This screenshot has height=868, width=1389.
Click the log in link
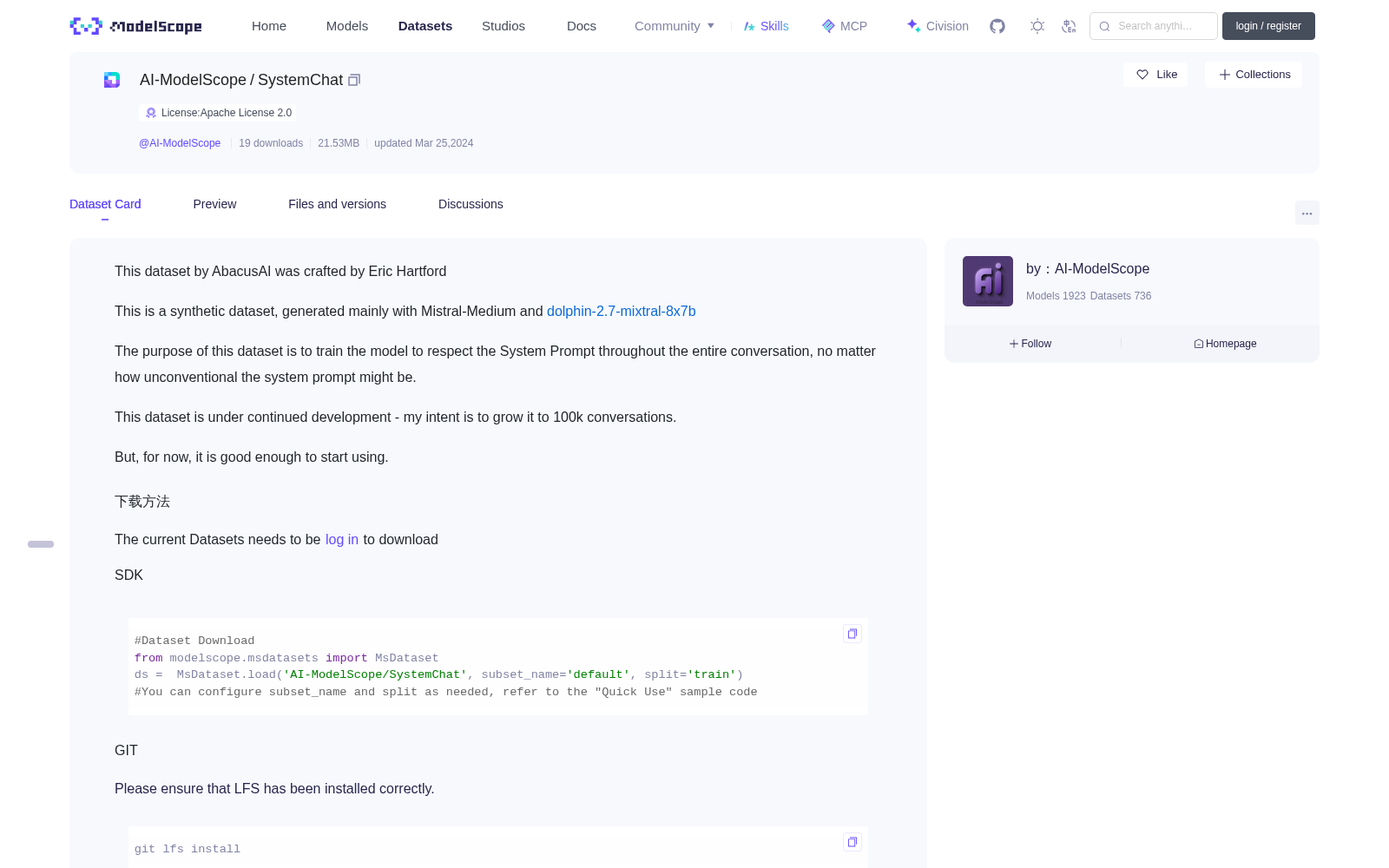pos(342,539)
